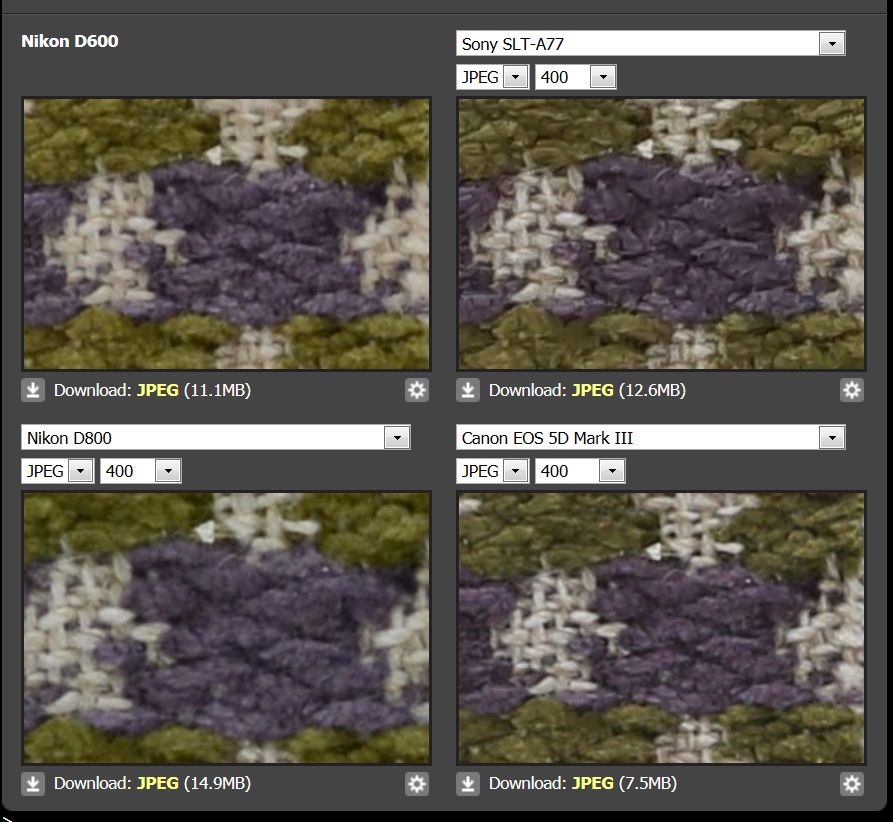Open the Sony SLT-A77 camera dropdown
The image size is (893, 822).
point(650,44)
